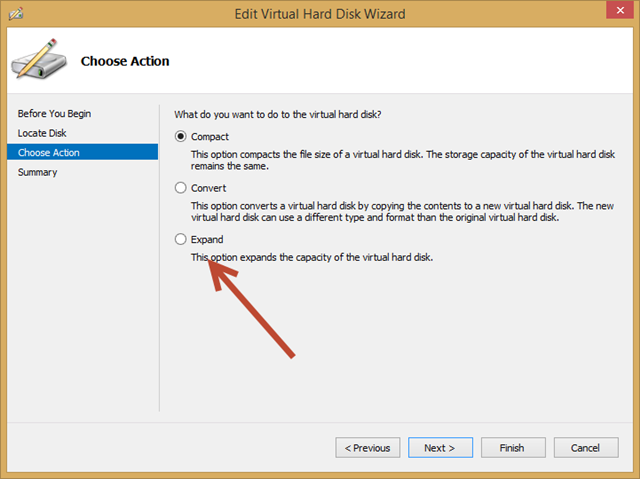Click the bold 'Choose Action' page heading

coord(125,61)
